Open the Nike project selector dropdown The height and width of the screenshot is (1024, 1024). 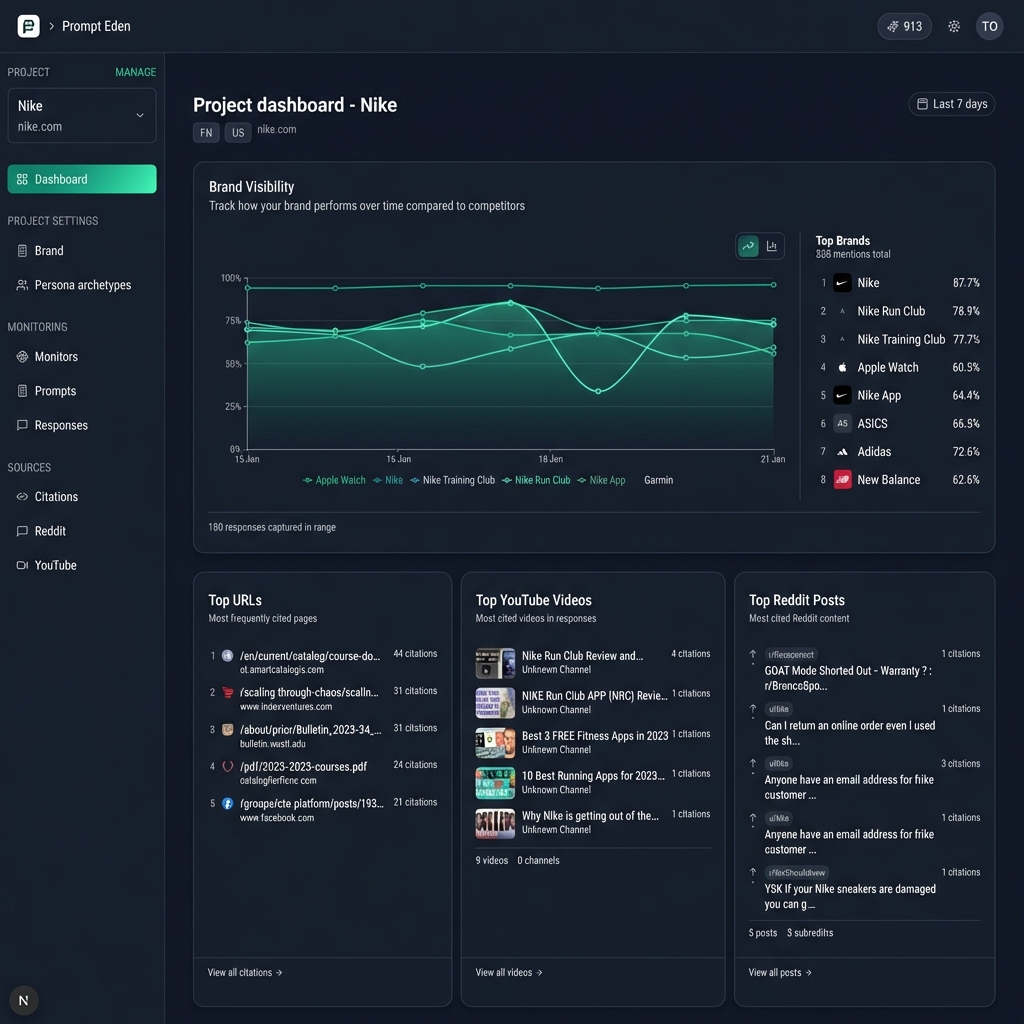tap(81, 115)
